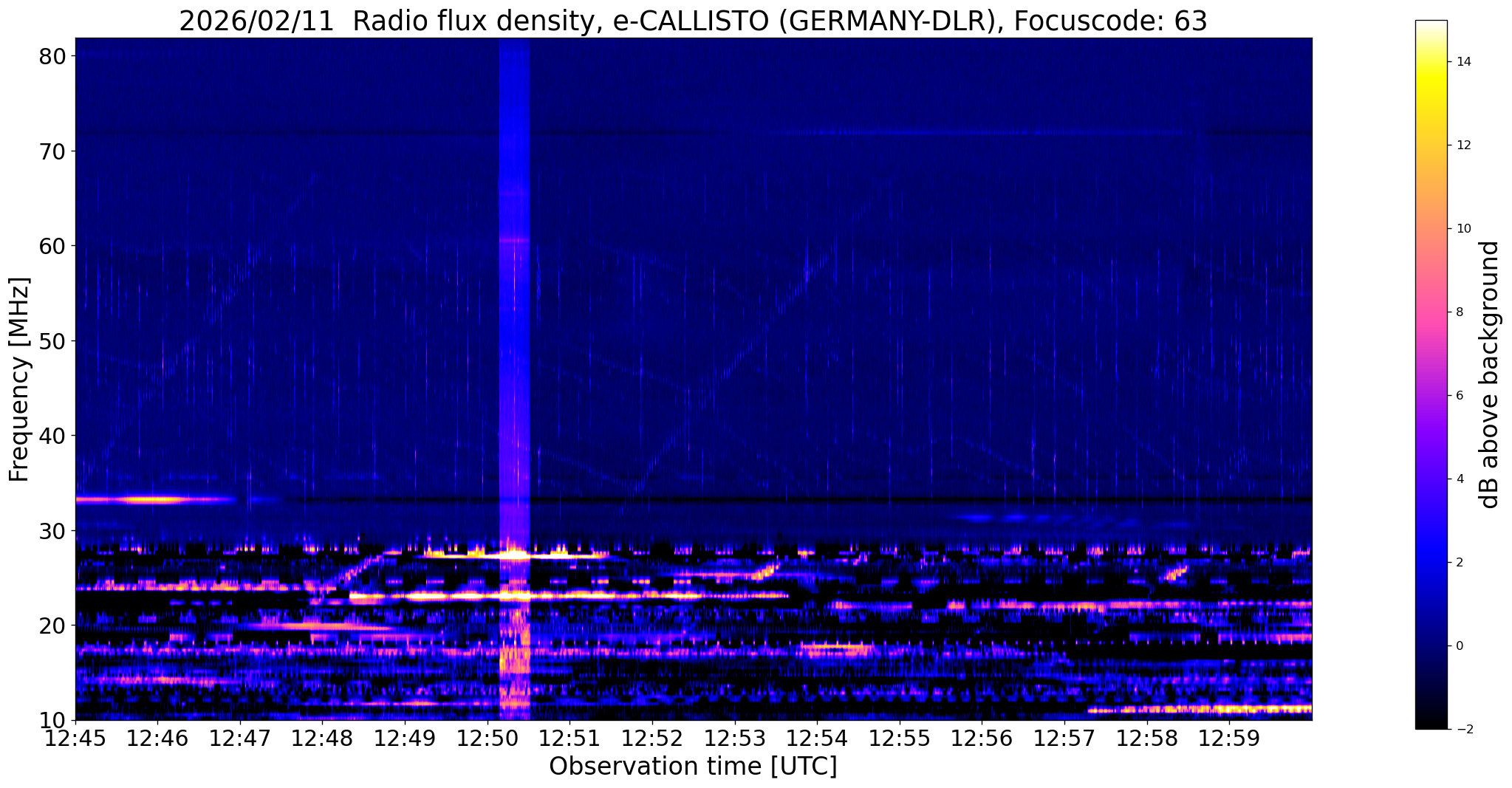Select the 70 tick on the frequency axis

pos(54,151)
